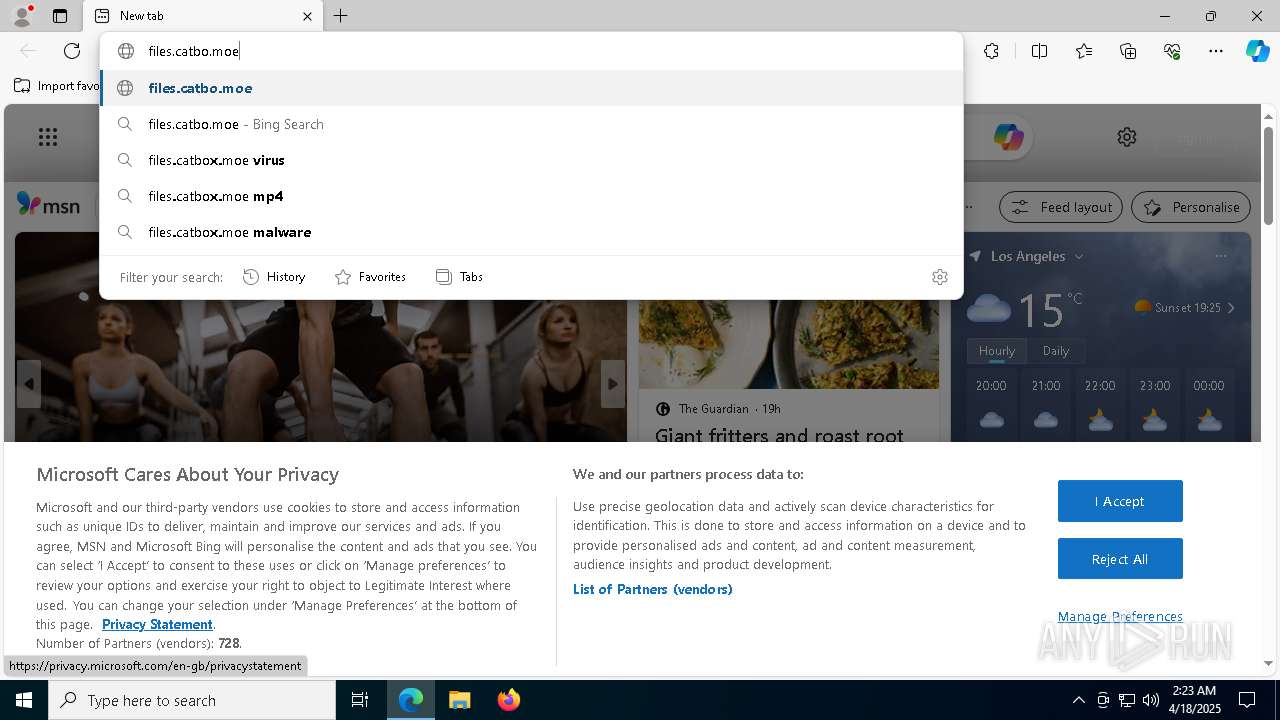
Task: Click Reject All on privacy banner
Action: pyautogui.click(x=1120, y=559)
